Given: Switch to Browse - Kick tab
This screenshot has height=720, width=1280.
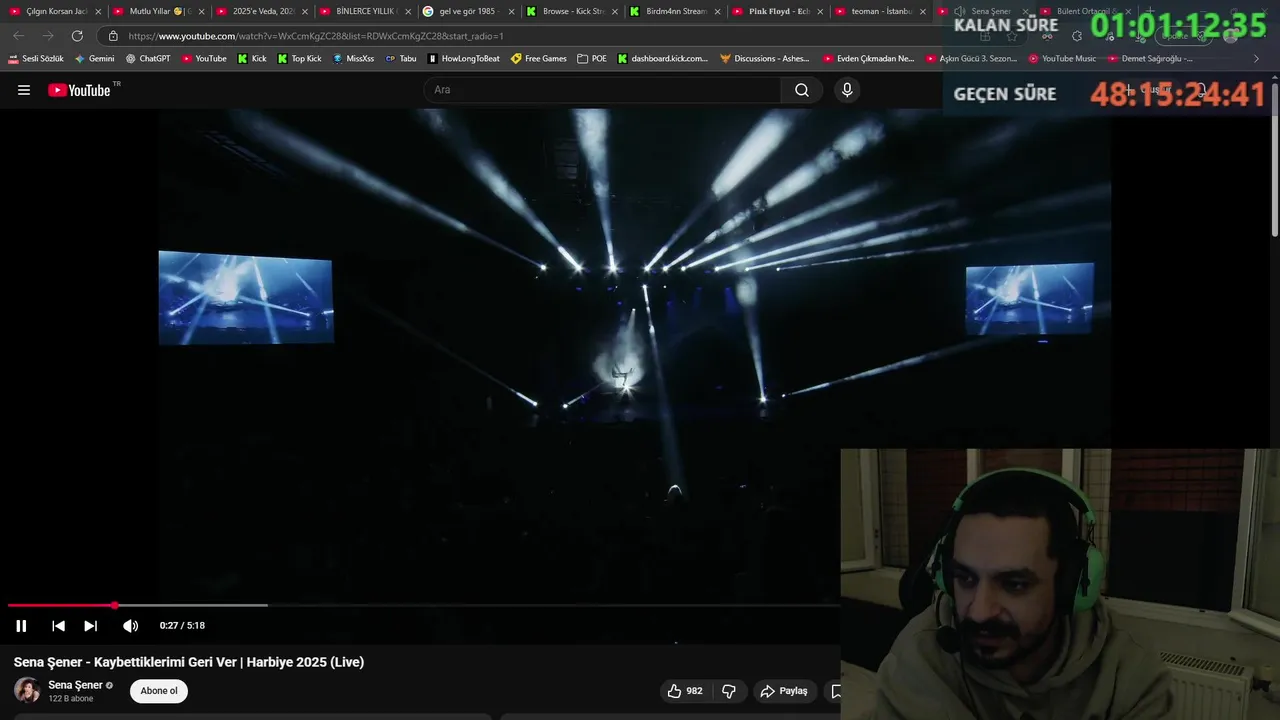Looking at the screenshot, I should click(x=572, y=11).
